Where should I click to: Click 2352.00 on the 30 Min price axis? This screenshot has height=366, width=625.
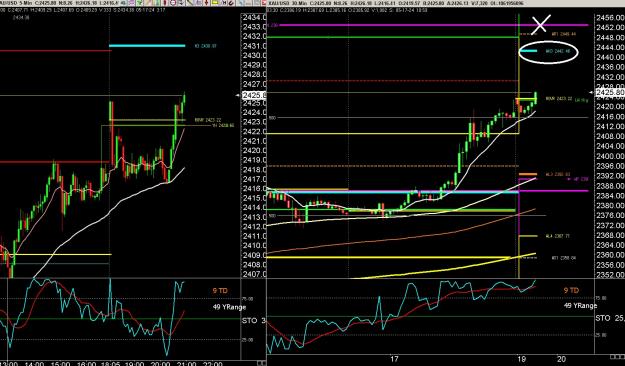click(610, 275)
